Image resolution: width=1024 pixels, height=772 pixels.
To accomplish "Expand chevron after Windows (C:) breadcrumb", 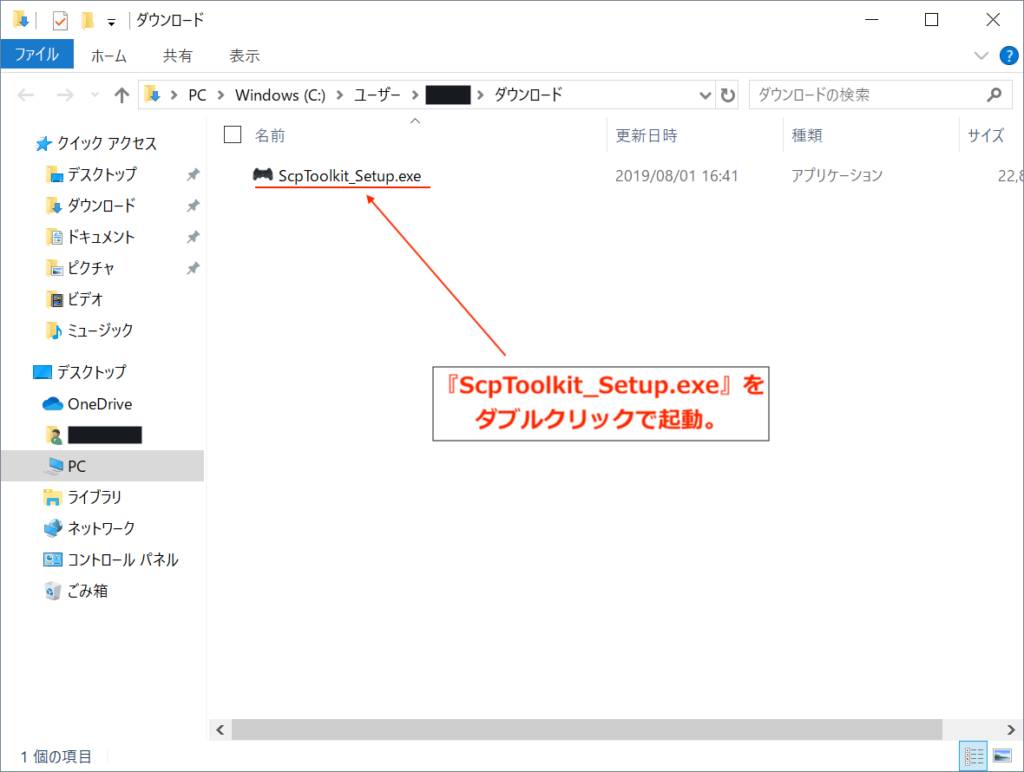I will click(340, 95).
